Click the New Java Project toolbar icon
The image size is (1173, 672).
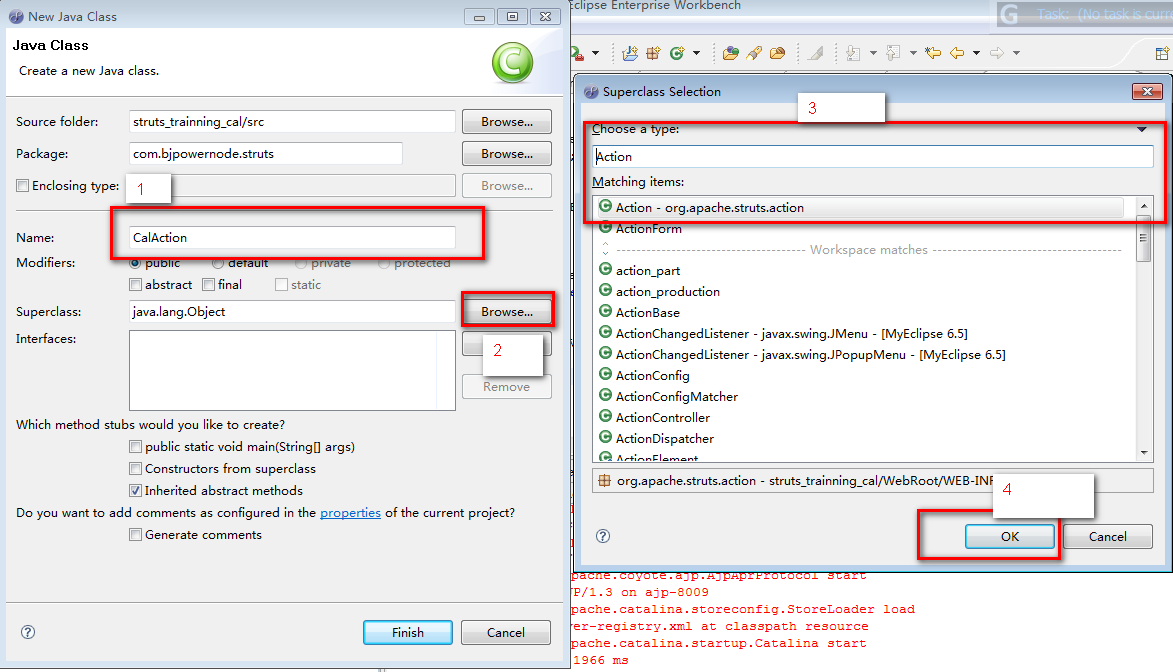pos(630,53)
